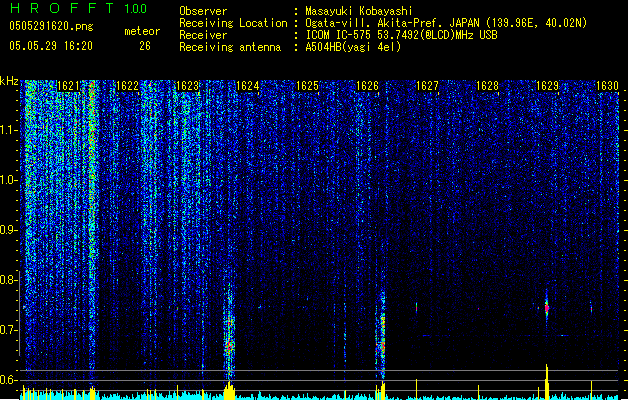Viewport: 629px width, 400px height.
Task: Click the 1.0 kHz frequency tick label
Action: pos(9,180)
